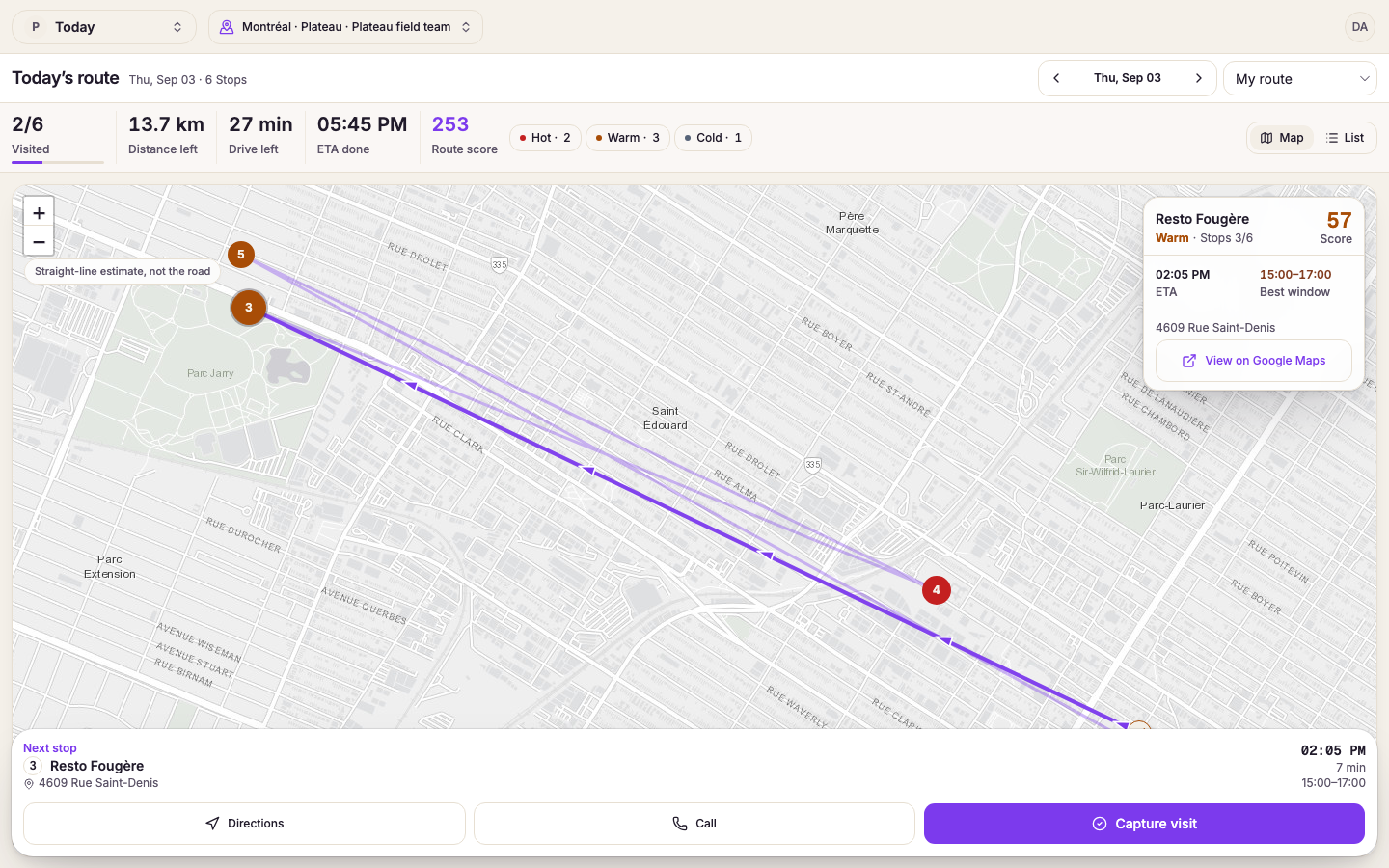The height and width of the screenshot is (868, 1389).
Task: Click the 57 score in stop card
Action: pyautogui.click(x=1339, y=221)
